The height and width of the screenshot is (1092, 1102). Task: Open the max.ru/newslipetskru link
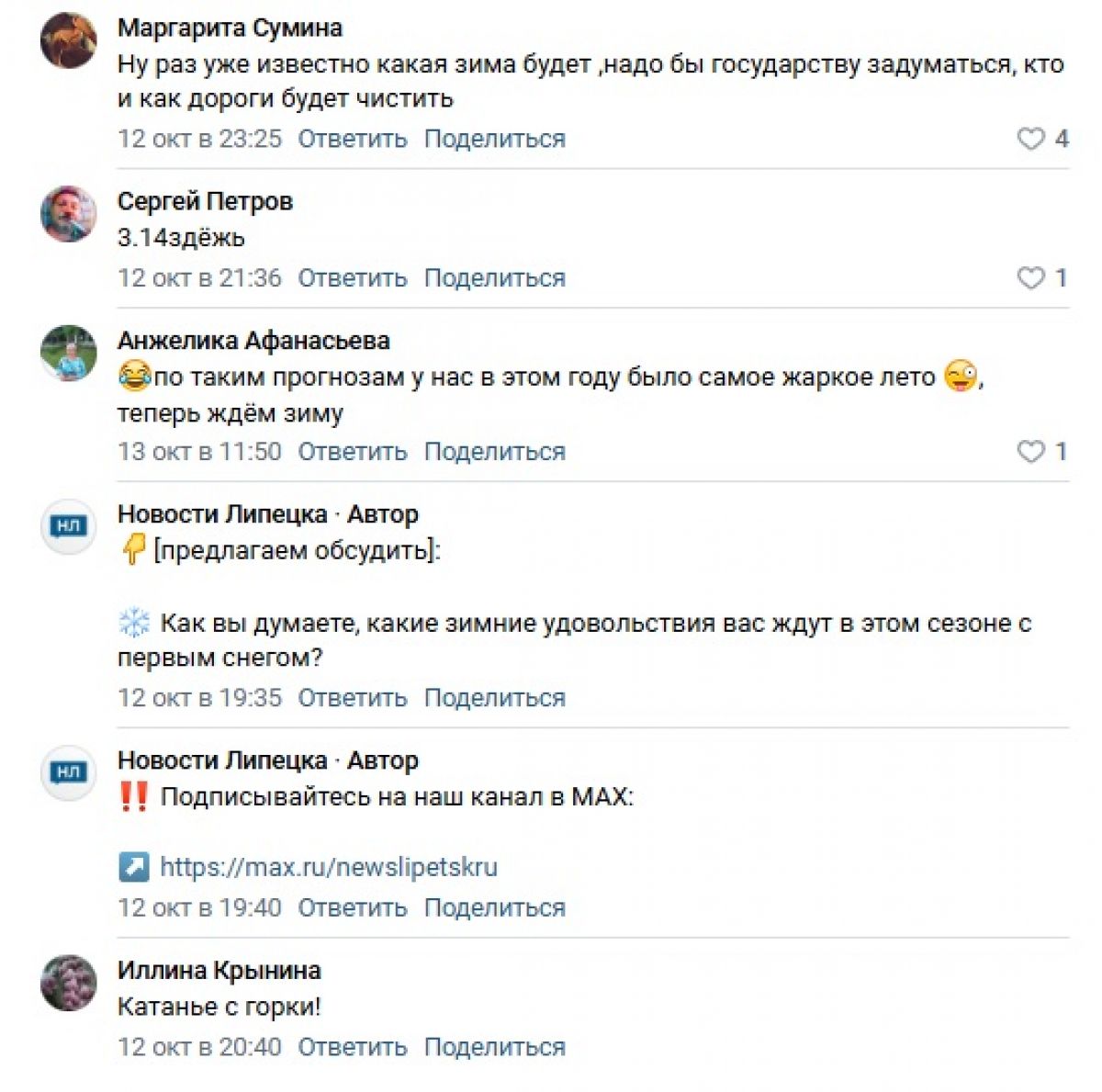coord(328,867)
